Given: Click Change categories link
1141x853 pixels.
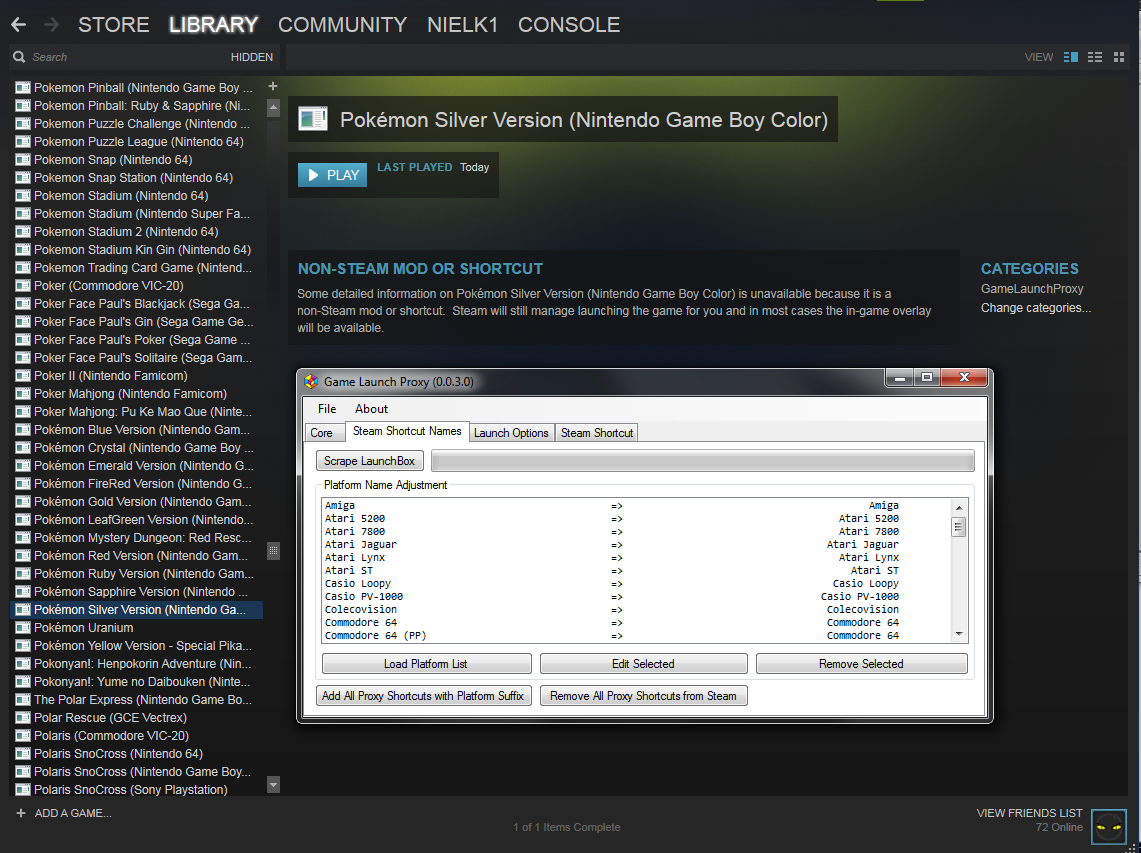Looking at the screenshot, I should [1035, 308].
